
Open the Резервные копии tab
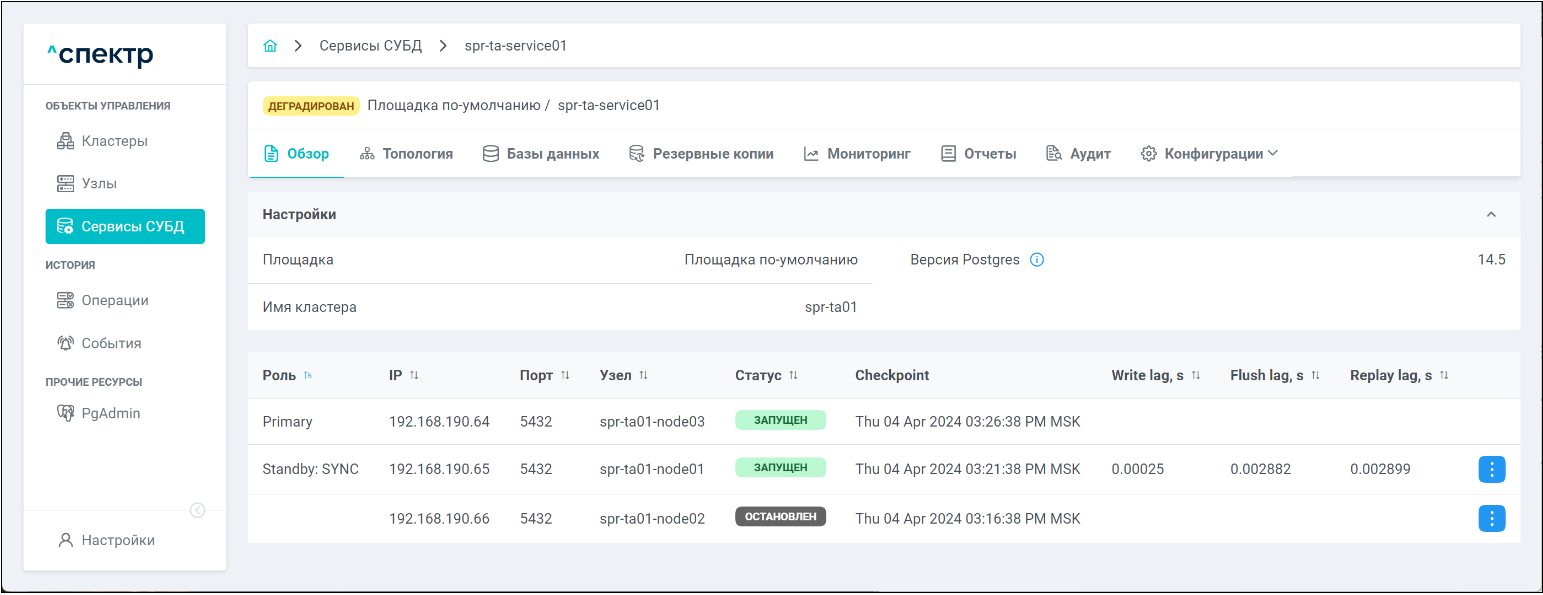(701, 154)
